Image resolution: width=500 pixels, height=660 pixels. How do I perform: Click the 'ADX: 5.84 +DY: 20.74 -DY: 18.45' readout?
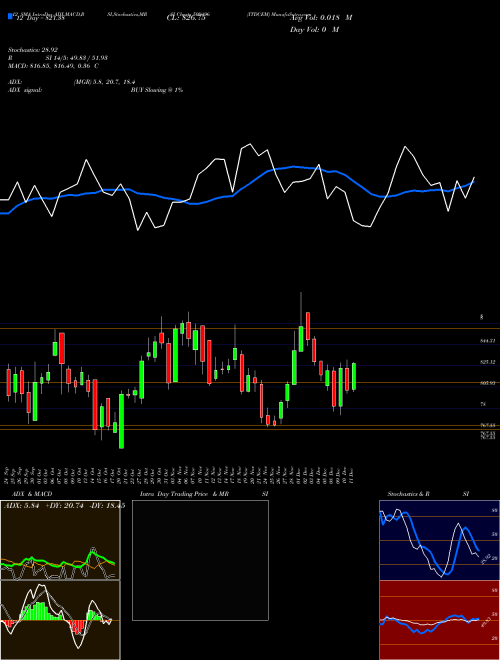(x=64, y=506)
